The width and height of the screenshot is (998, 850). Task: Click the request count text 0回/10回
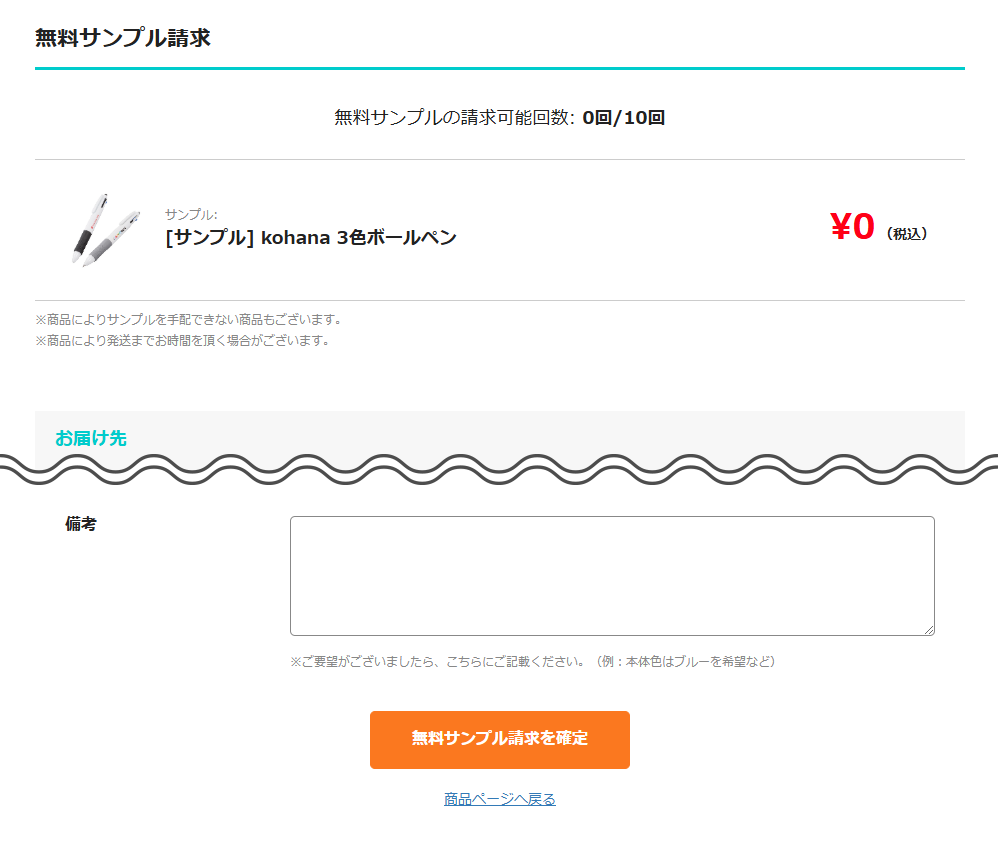coord(625,117)
